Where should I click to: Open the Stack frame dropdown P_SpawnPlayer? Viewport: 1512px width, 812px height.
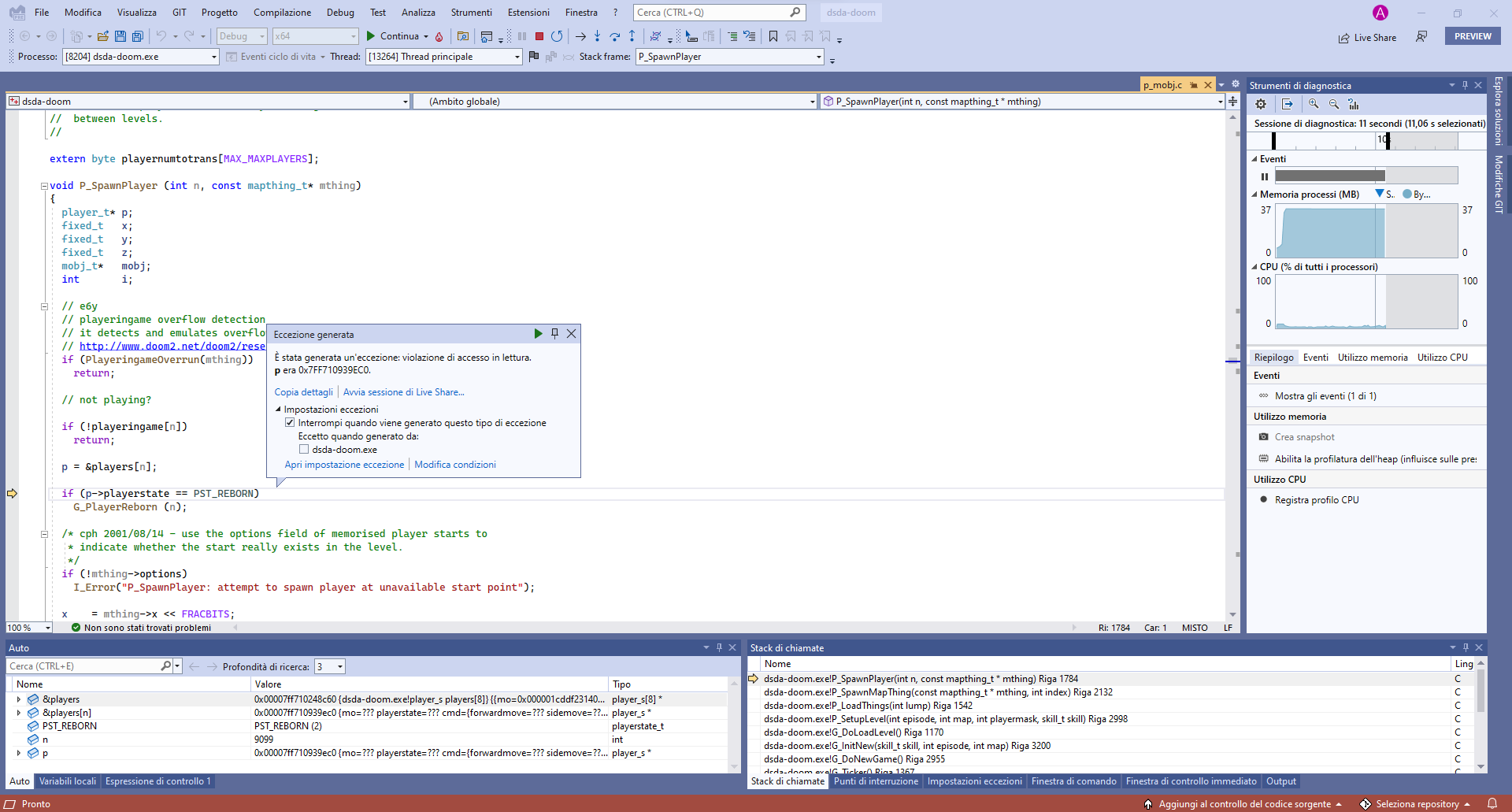pyautogui.click(x=729, y=57)
